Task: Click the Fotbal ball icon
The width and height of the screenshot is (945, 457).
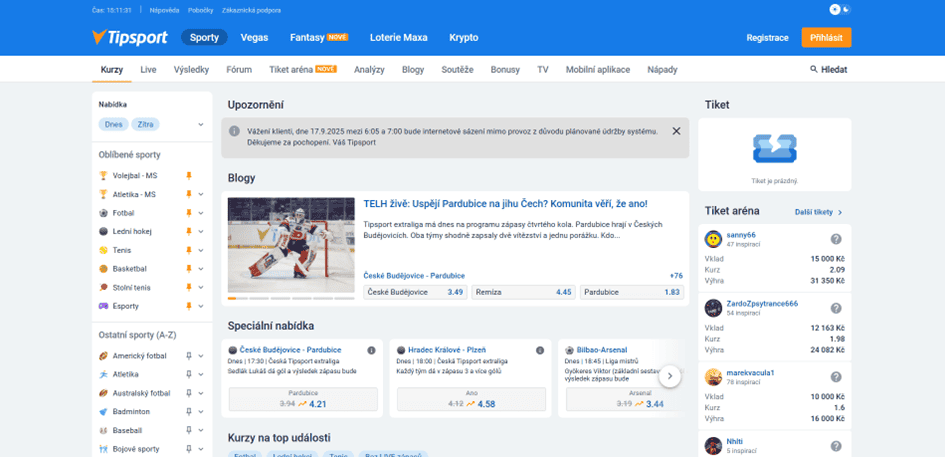Action: (x=103, y=213)
